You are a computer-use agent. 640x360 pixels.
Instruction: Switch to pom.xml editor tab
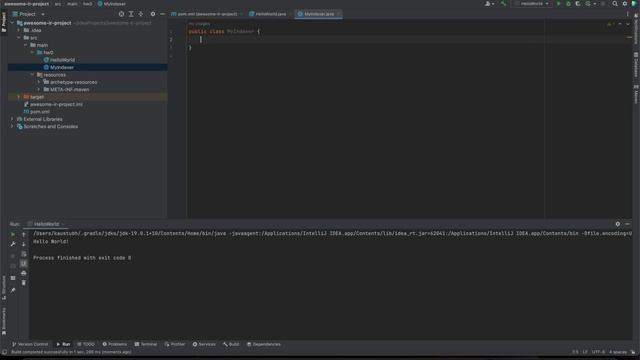[206, 14]
